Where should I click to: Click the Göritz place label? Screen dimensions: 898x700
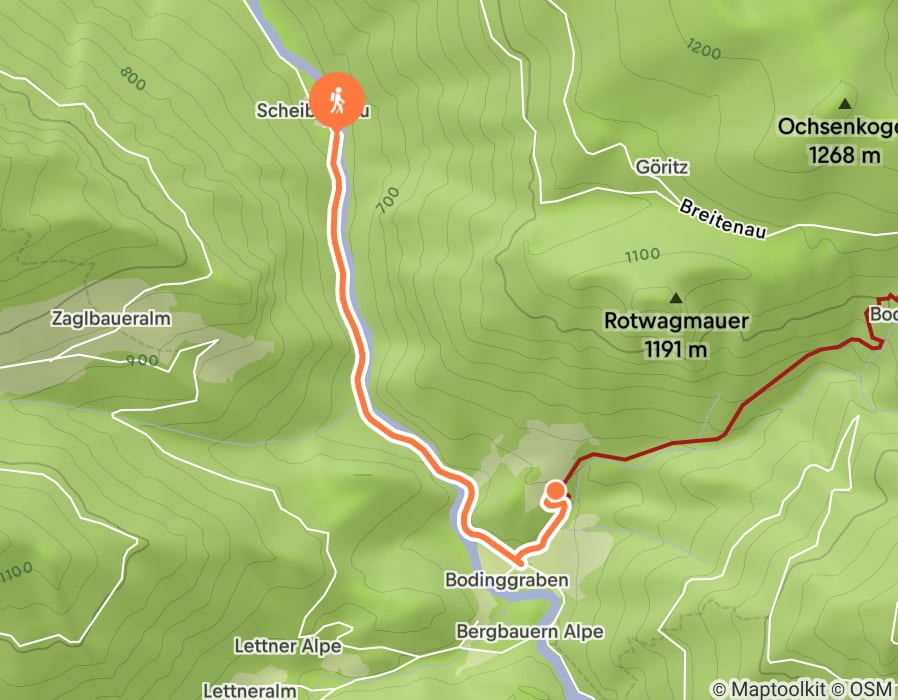662,167
